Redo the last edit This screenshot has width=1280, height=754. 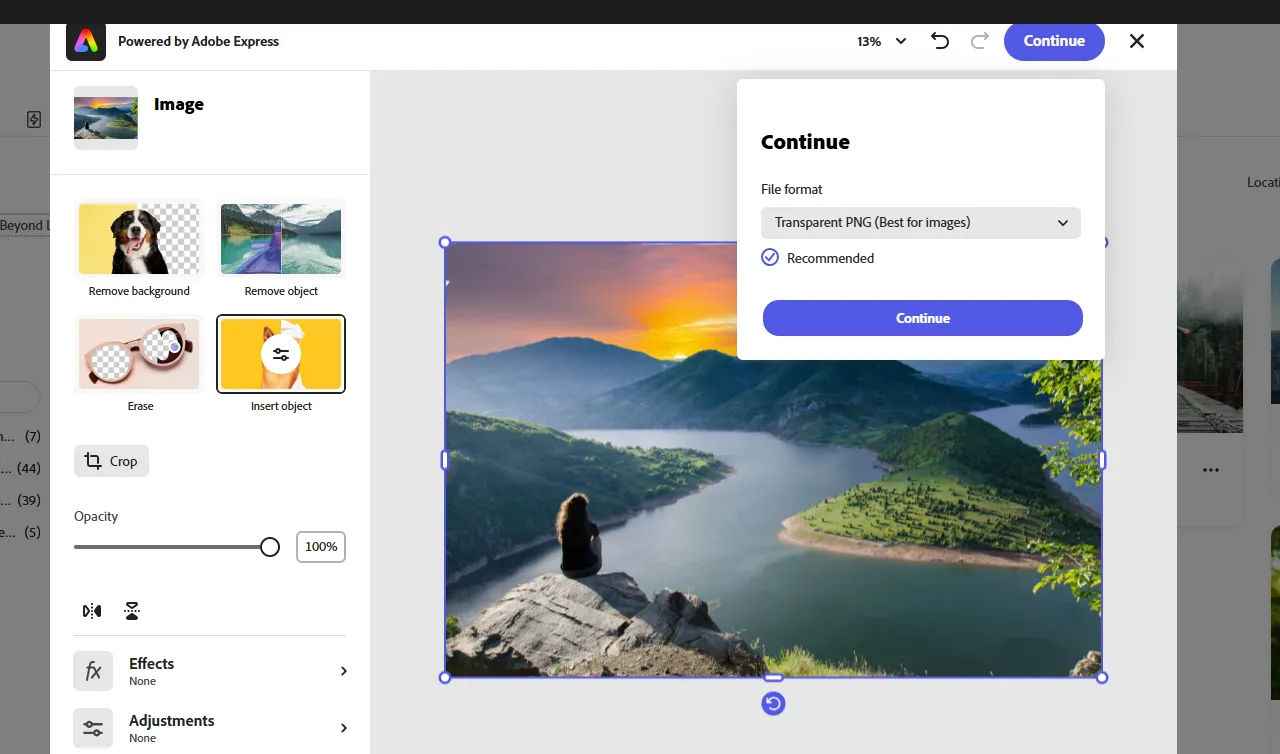[x=980, y=41]
